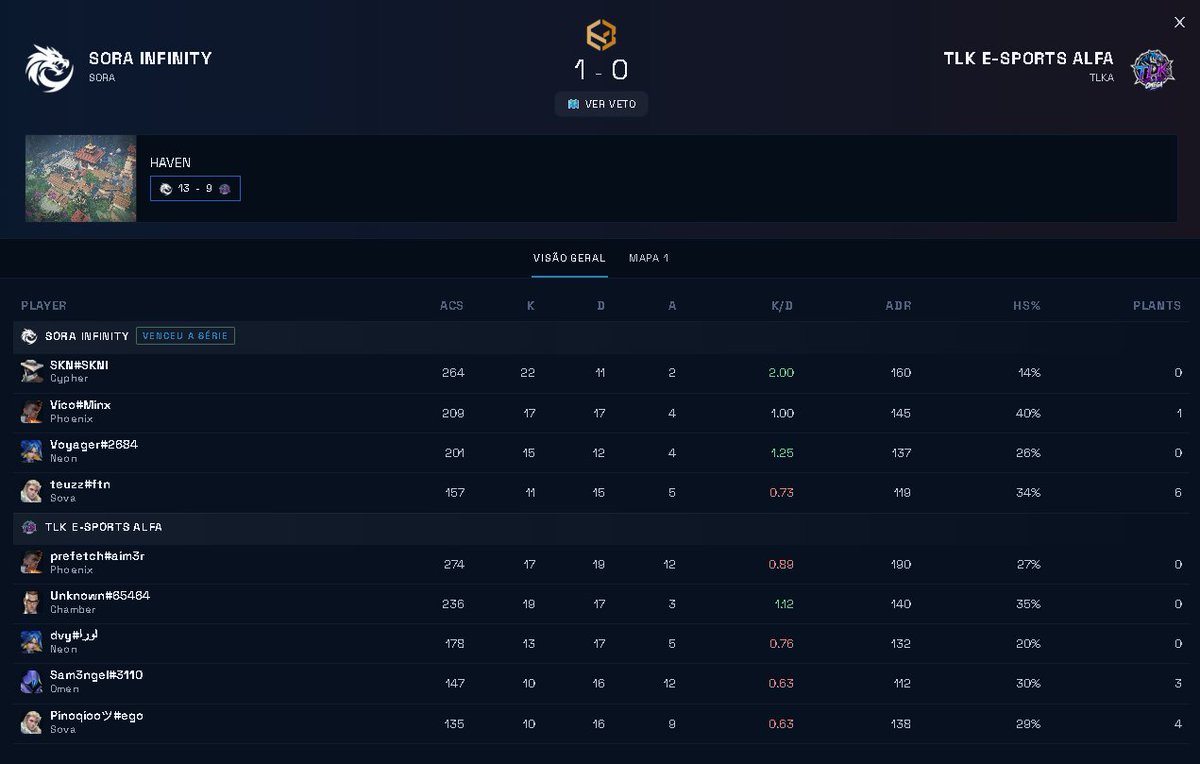Click the small TLK E-Sports Alfa icon in the table
The image size is (1200, 764).
point(29,527)
